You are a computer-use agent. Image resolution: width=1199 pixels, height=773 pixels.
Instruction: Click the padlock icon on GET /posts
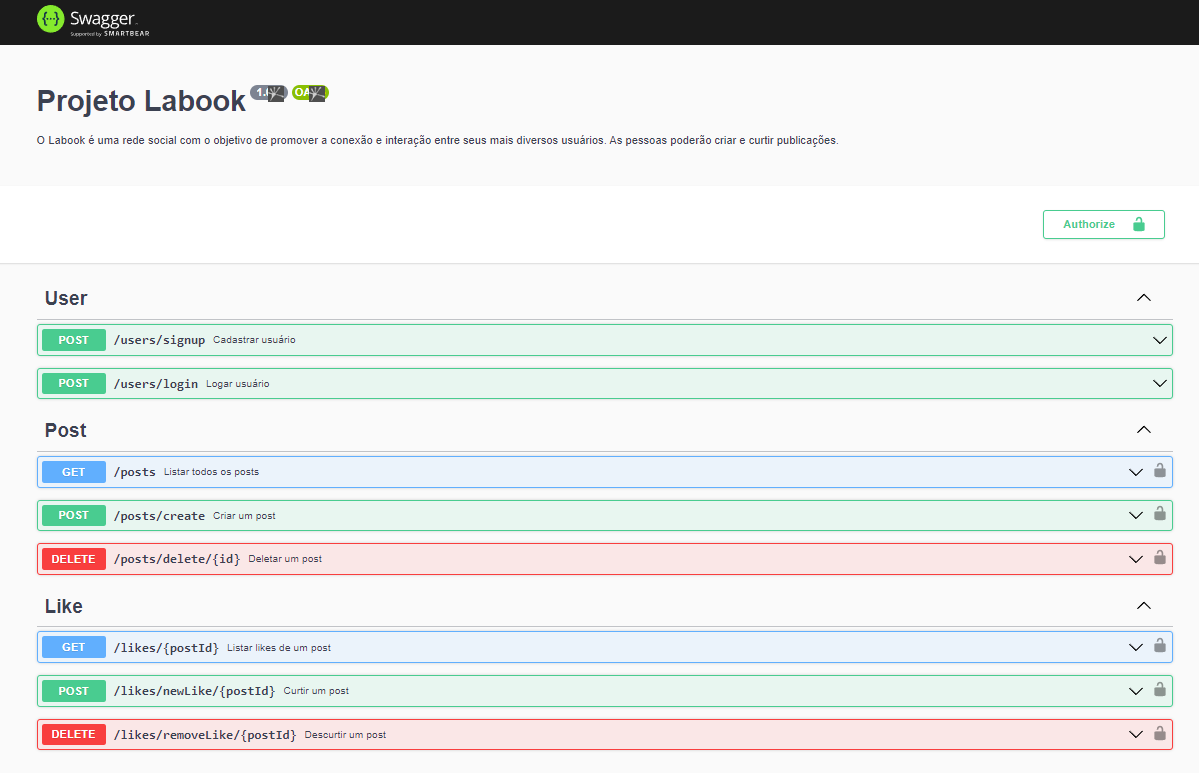point(1160,471)
